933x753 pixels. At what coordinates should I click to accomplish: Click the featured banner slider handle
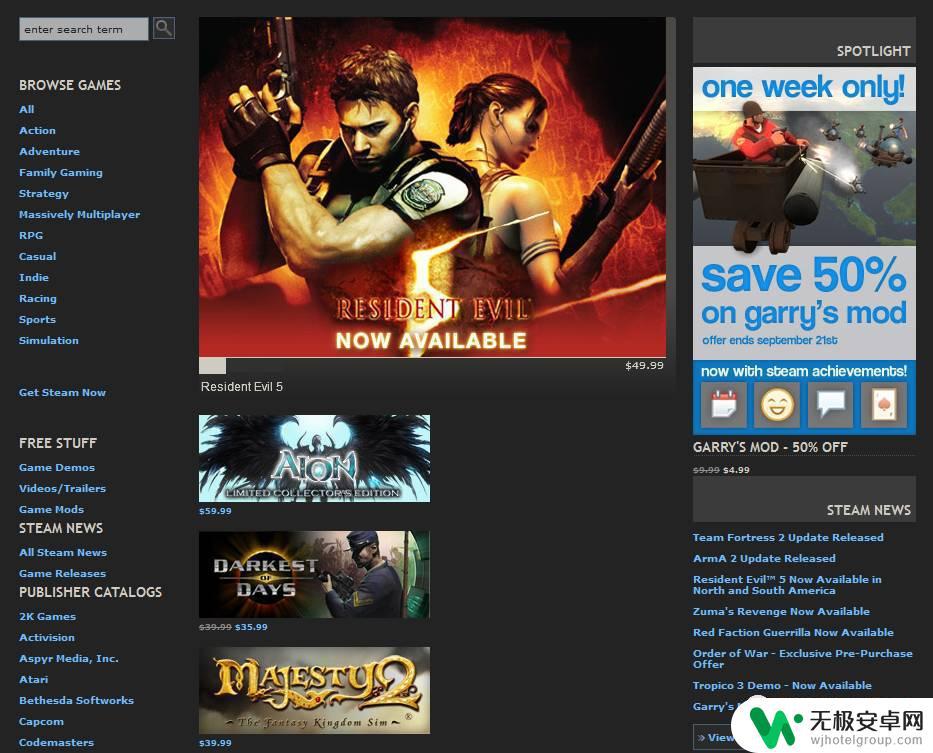[212, 365]
